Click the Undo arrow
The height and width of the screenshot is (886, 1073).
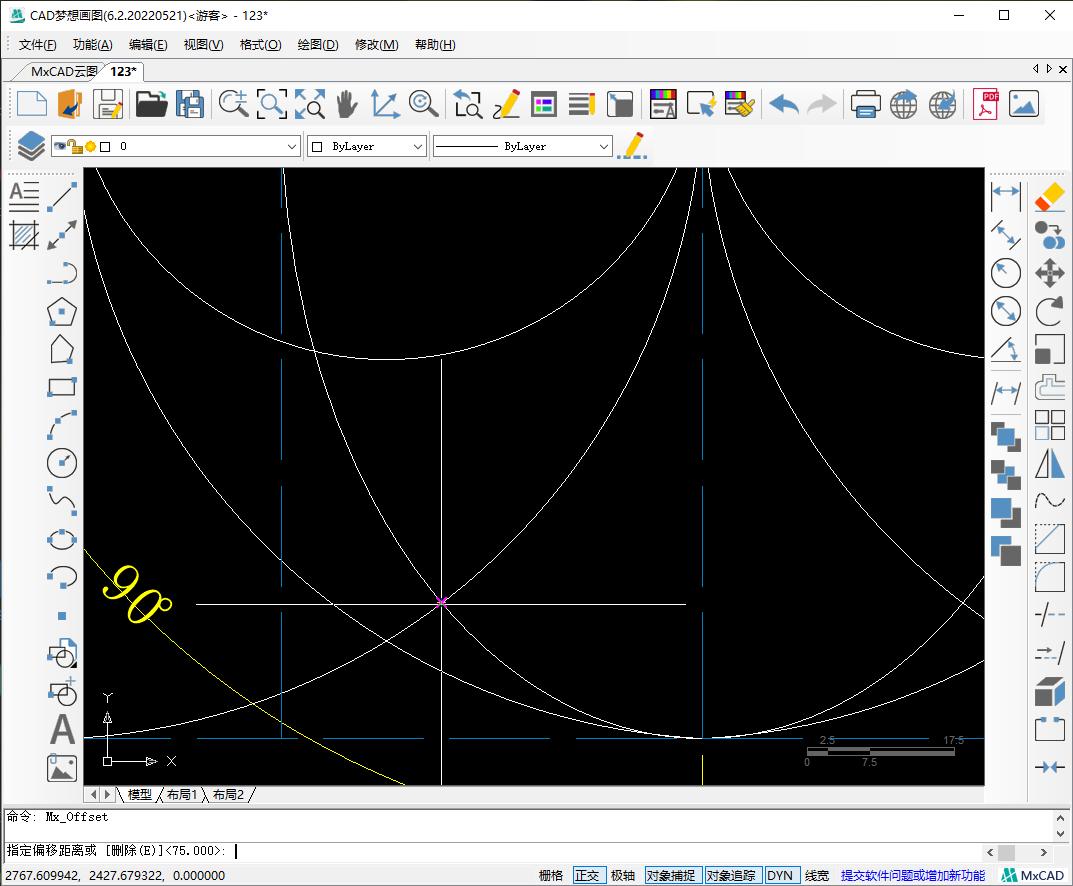click(783, 104)
